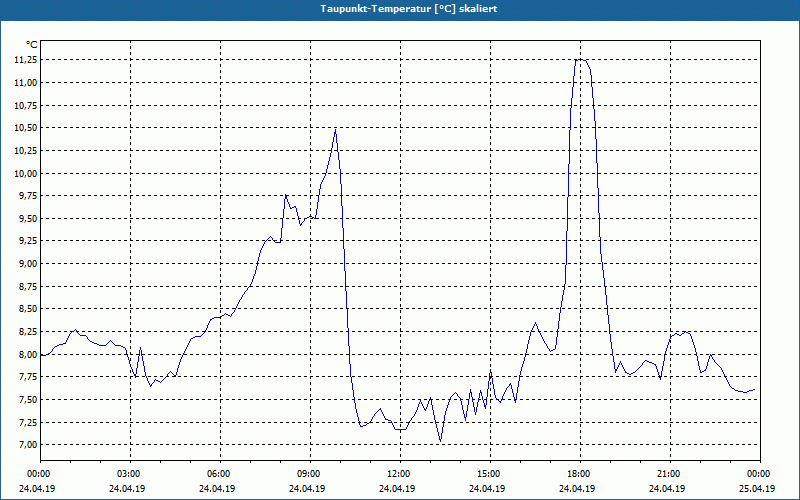Select the 10,50 y-axis label

(x=26, y=128)
